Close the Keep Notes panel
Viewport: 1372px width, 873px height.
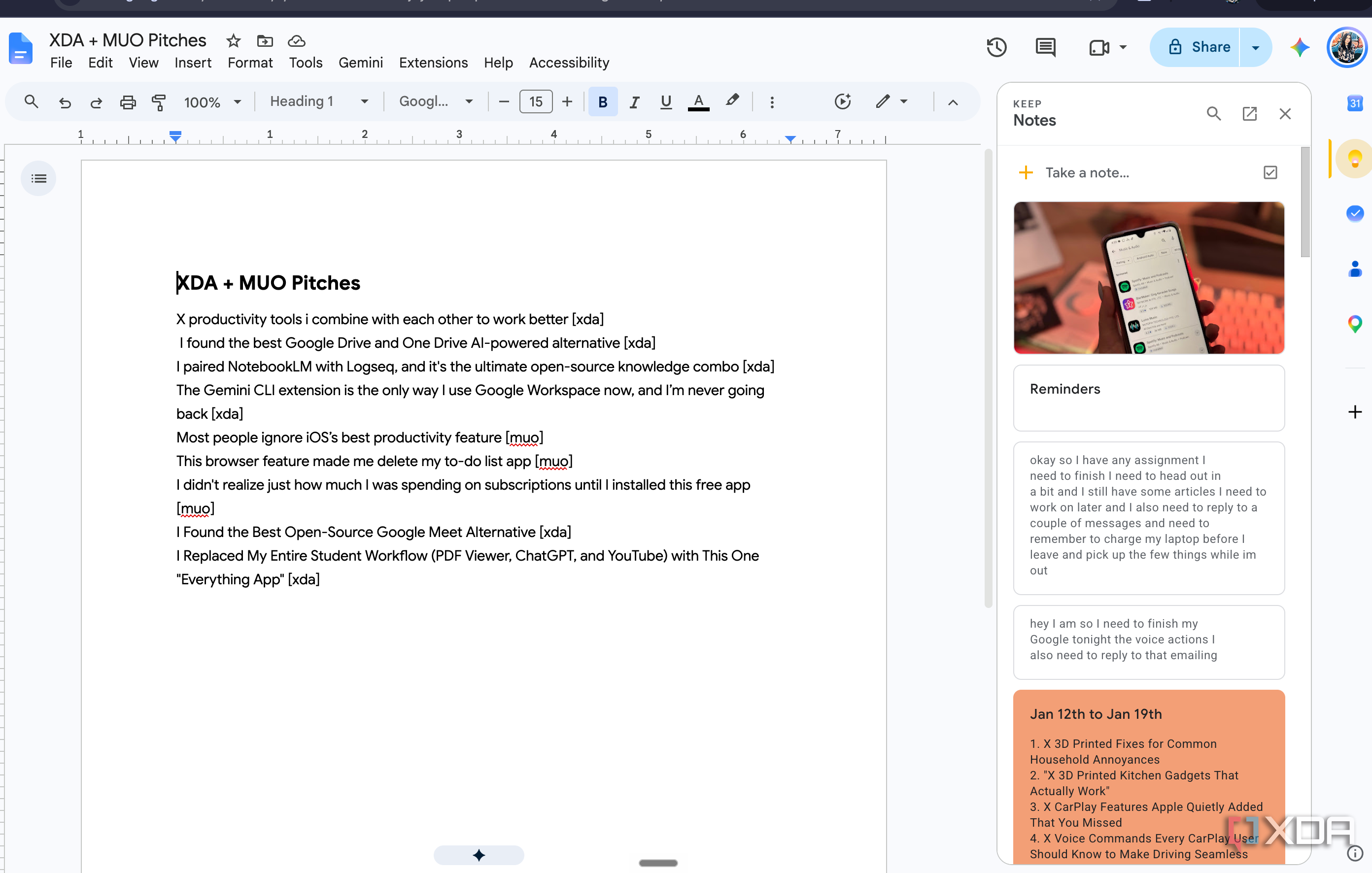pyautogui.click(x=1285, y=114)
